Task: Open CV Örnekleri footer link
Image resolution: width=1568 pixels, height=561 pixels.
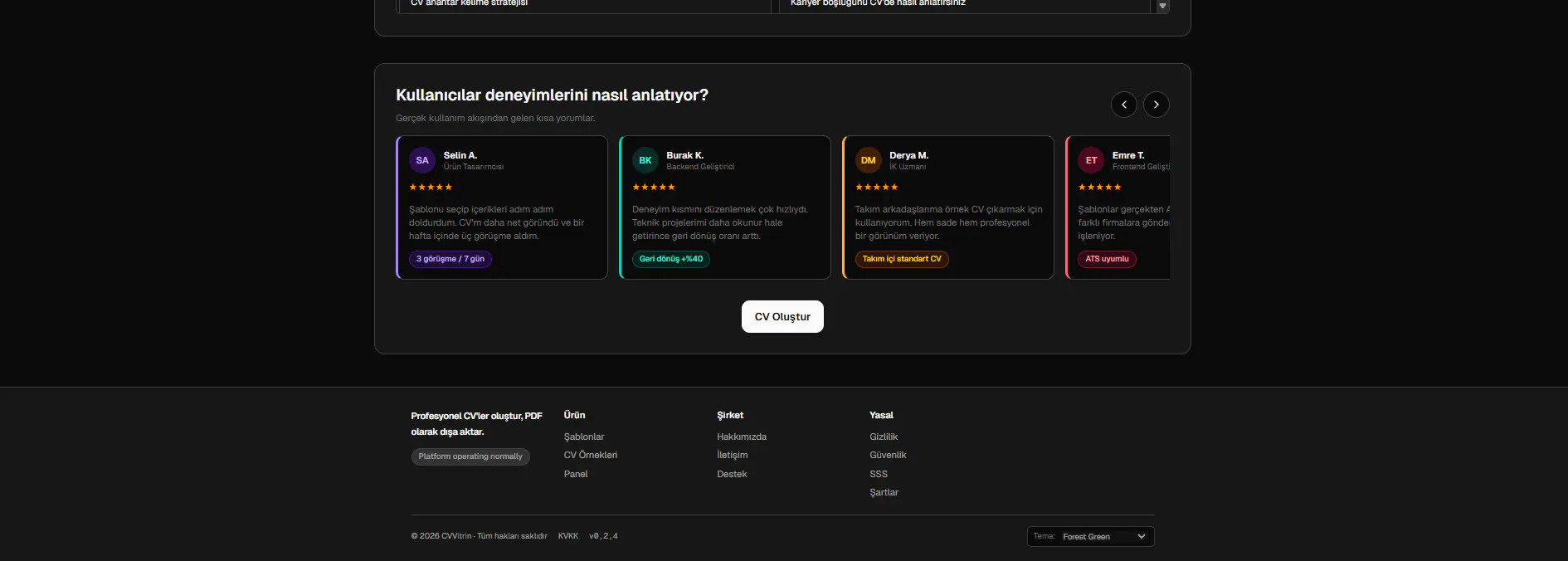Action: tap(591, 455)
